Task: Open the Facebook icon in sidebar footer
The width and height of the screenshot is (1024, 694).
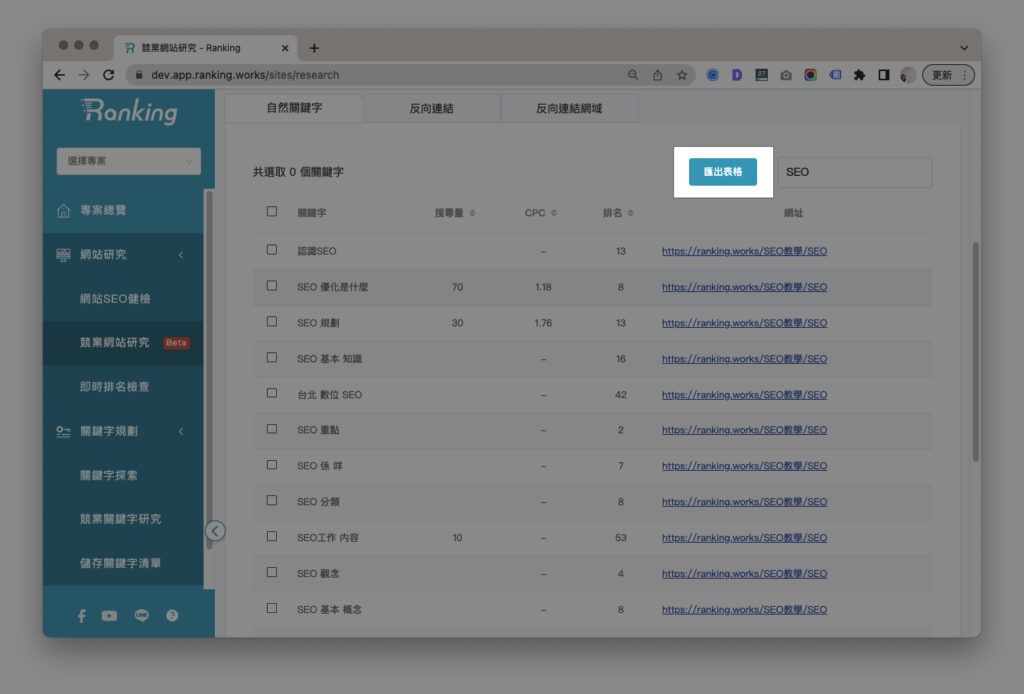Action: (82, 616)
